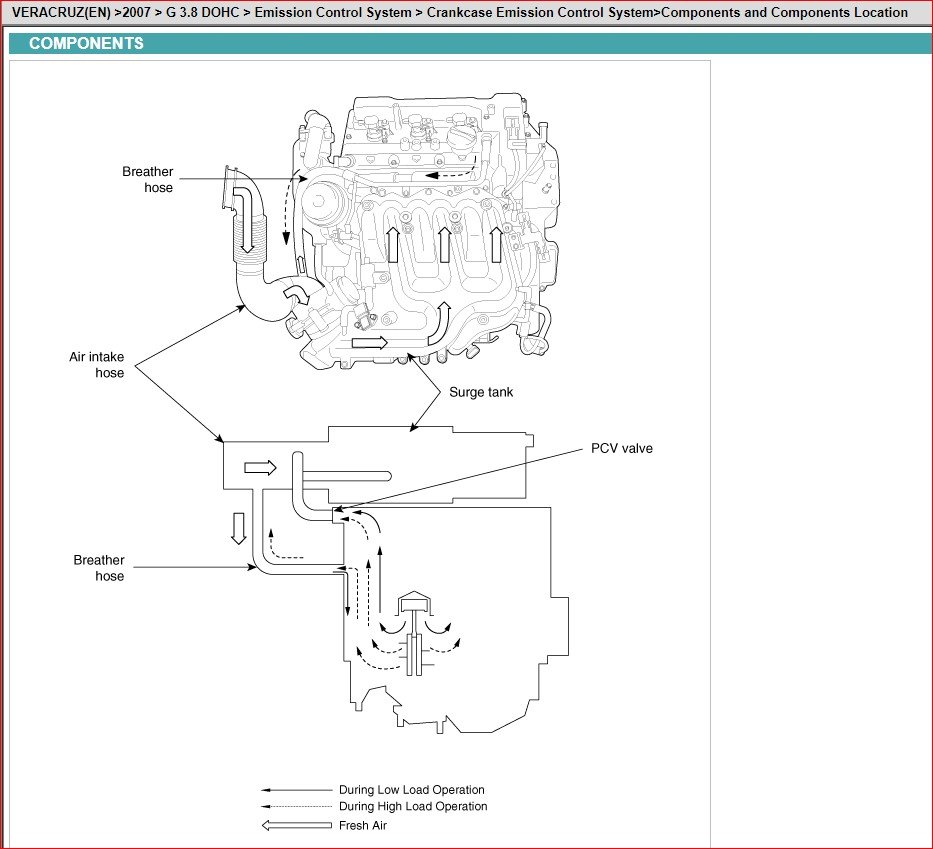Click the dashed arrow high-load legend symbol

click(296, 807)
